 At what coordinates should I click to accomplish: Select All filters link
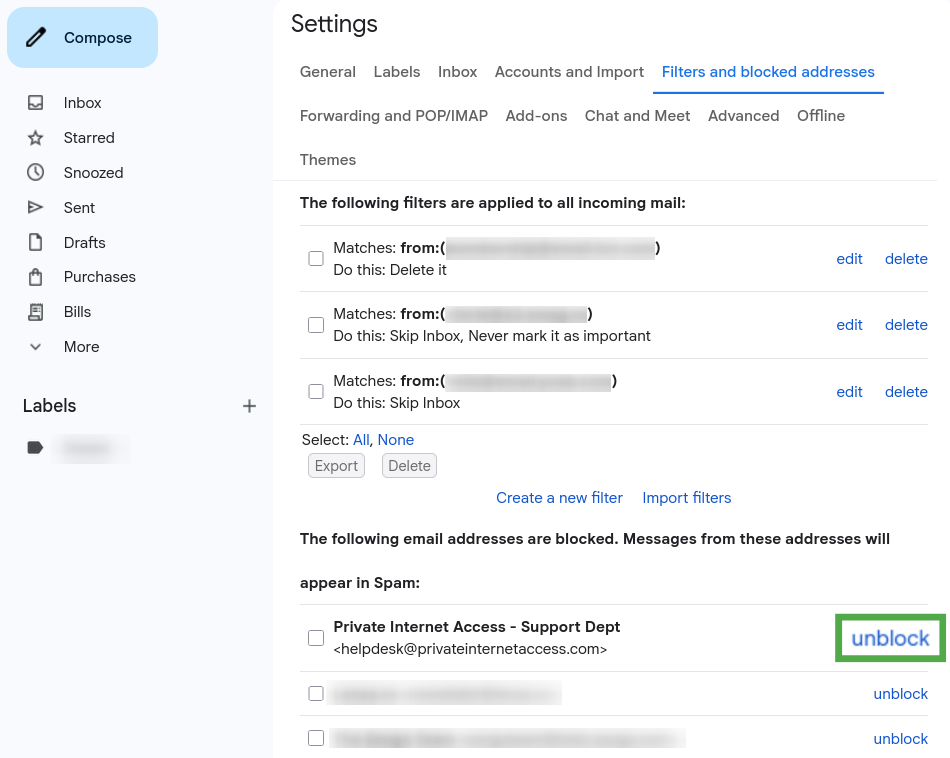coord(361,440)
